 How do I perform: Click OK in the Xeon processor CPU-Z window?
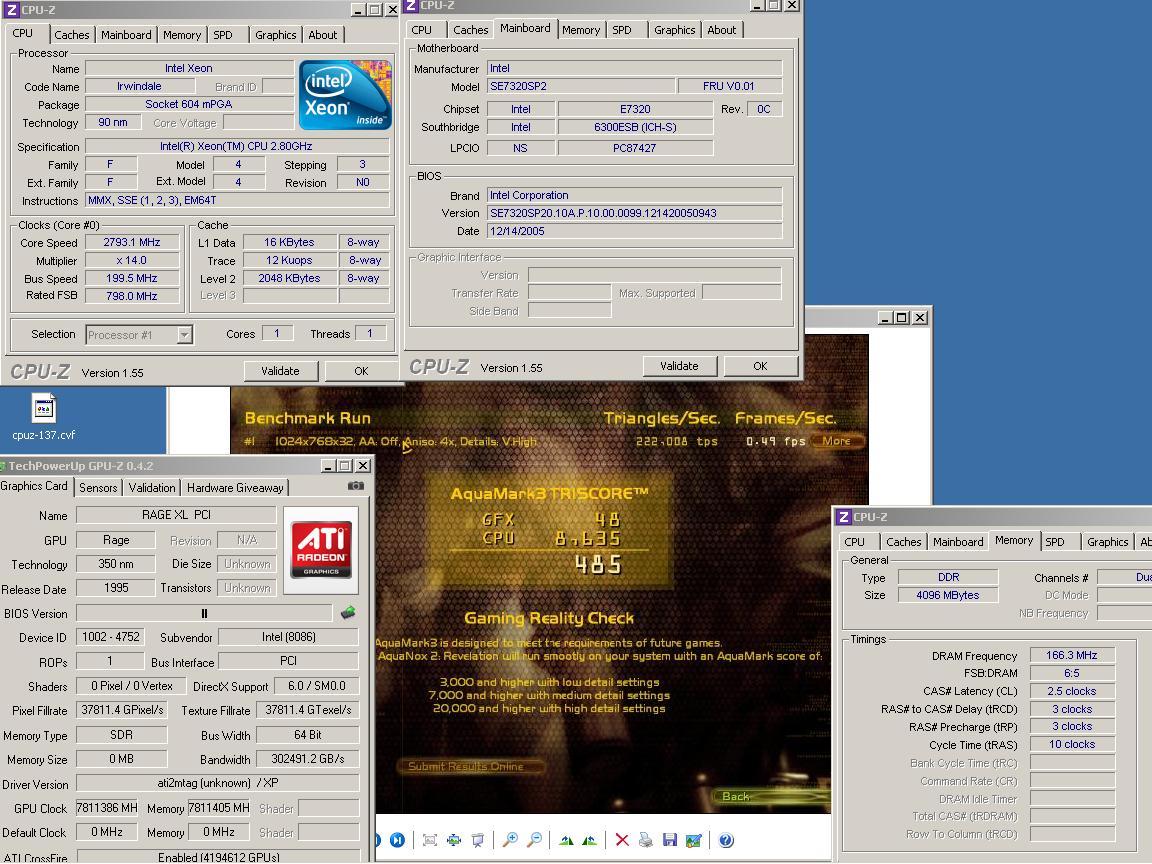[361, 371]
